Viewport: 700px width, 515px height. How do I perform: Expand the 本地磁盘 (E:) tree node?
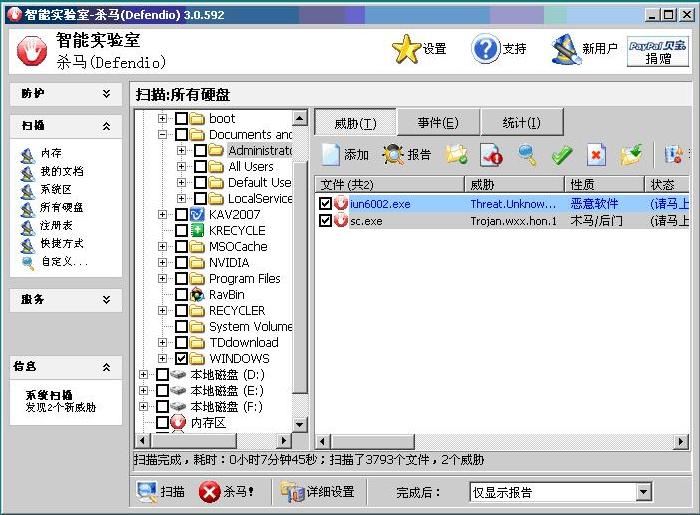tap(143, 390)
